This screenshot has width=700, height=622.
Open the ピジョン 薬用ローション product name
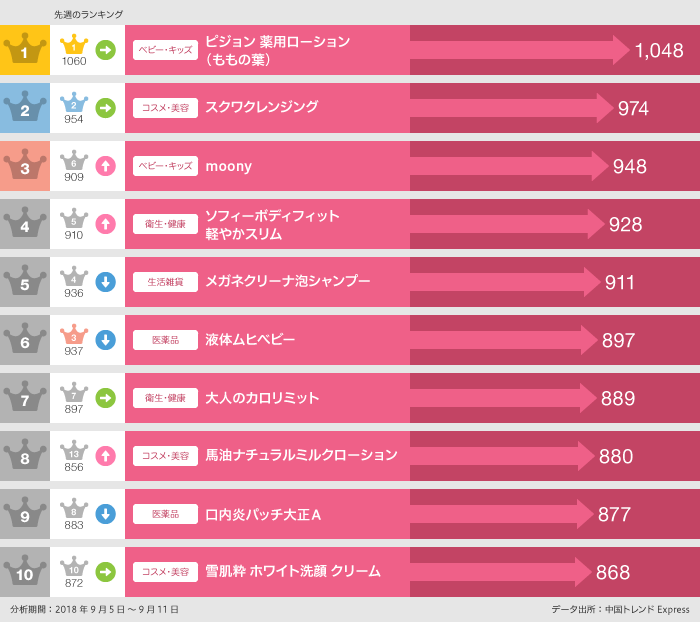click(x=277, y=50)
